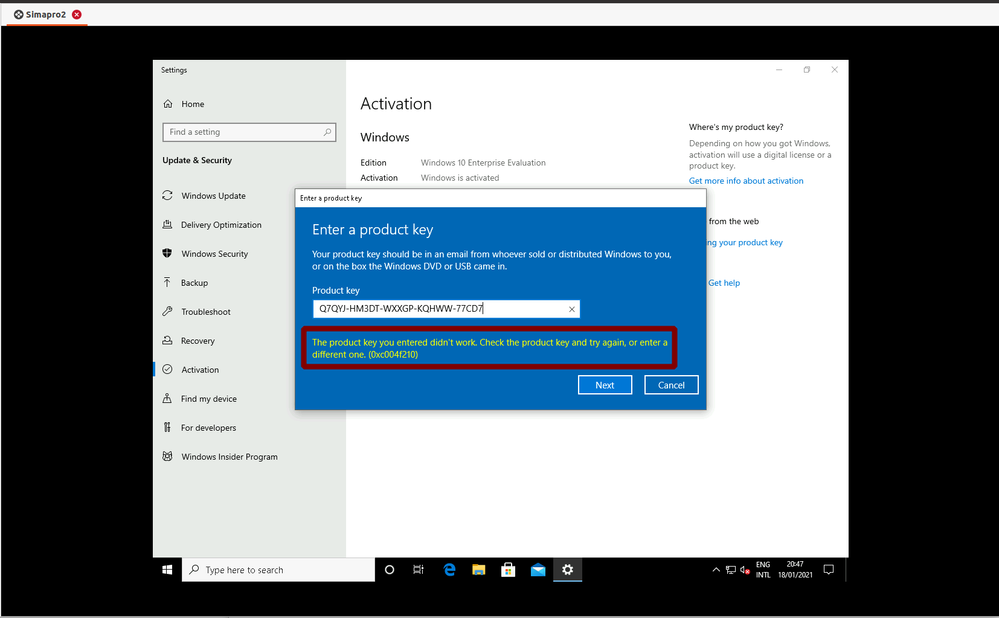Close the Simapro2 tab with red X
Image resolution: width=999 pixels, height=618 pixels.
77,15
